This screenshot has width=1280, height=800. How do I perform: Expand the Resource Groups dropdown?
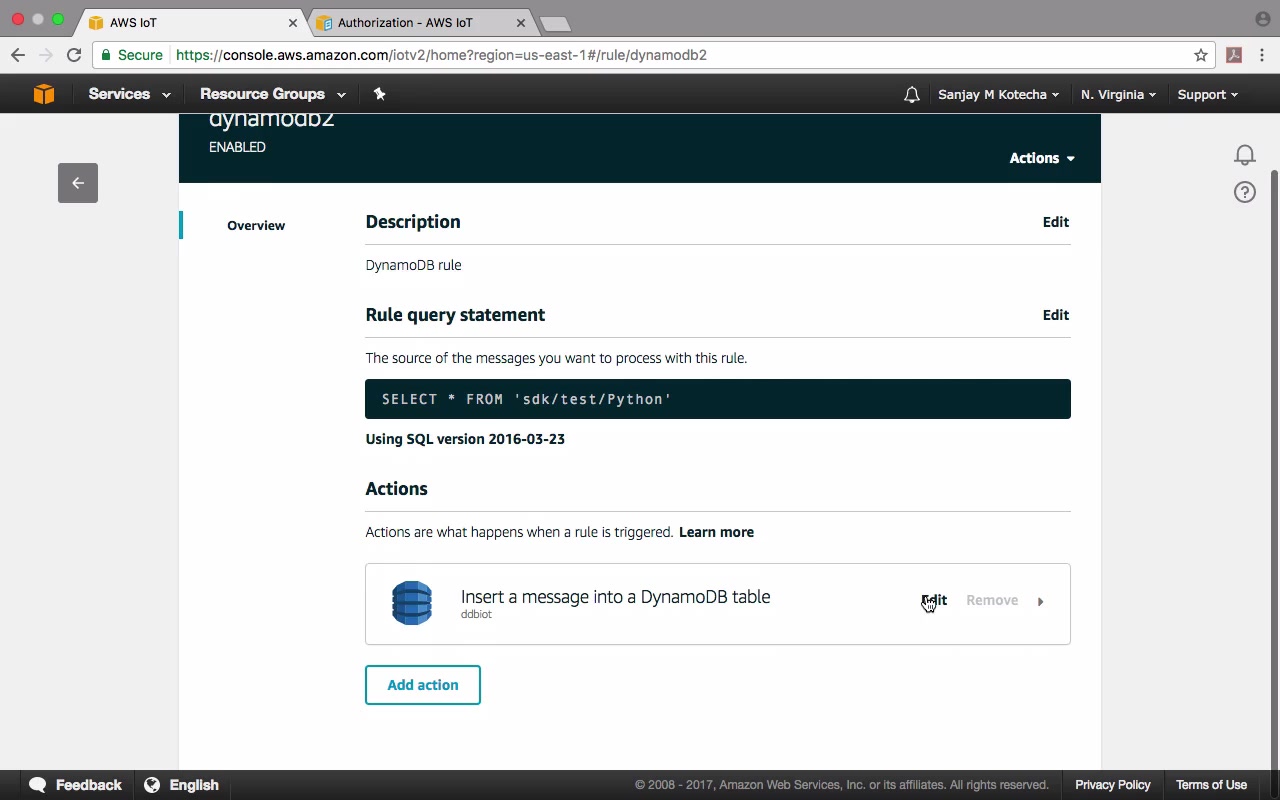273,94
